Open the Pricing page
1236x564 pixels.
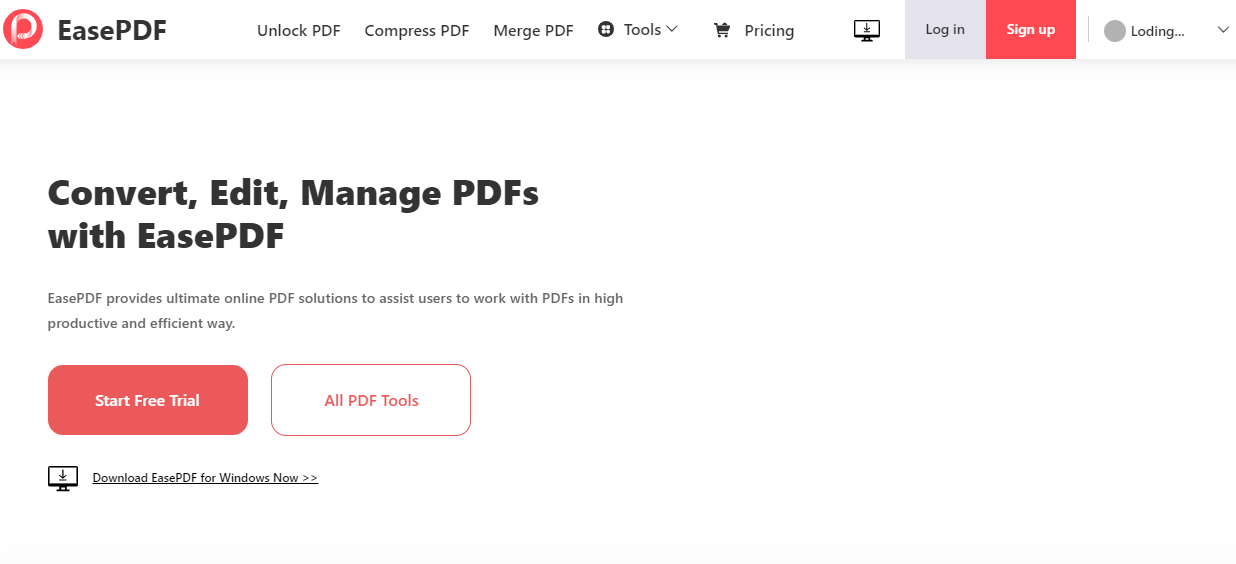point(770,31)
